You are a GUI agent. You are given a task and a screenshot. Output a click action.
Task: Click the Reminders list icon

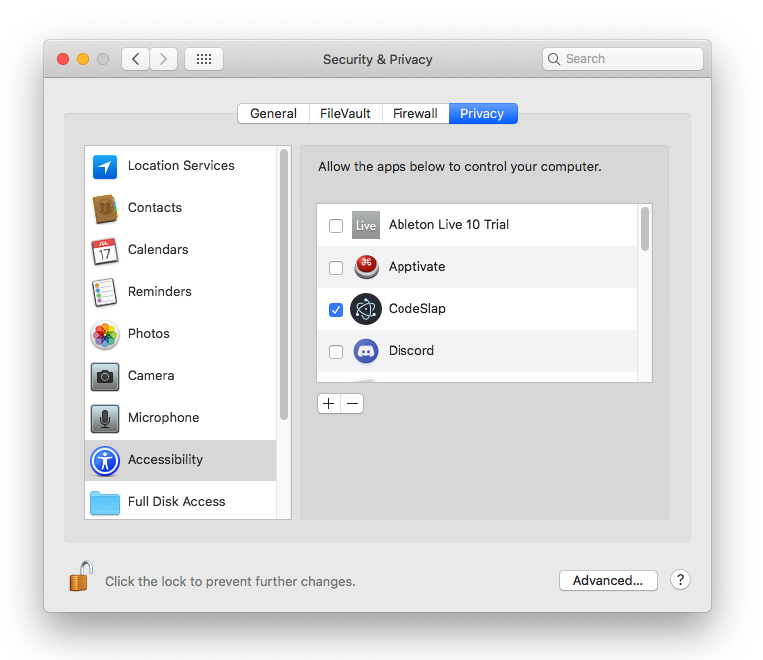105,293
